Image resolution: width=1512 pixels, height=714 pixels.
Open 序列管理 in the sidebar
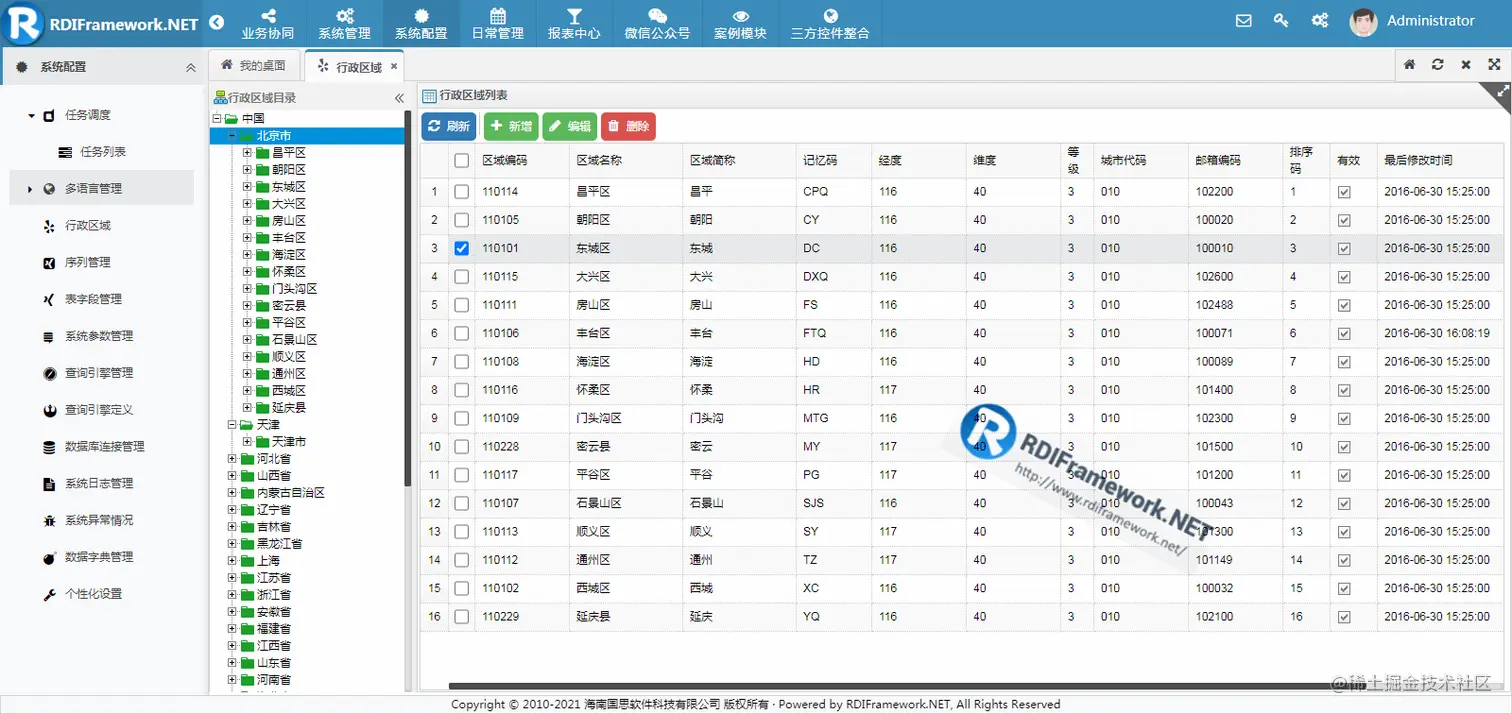pos(88,262)
